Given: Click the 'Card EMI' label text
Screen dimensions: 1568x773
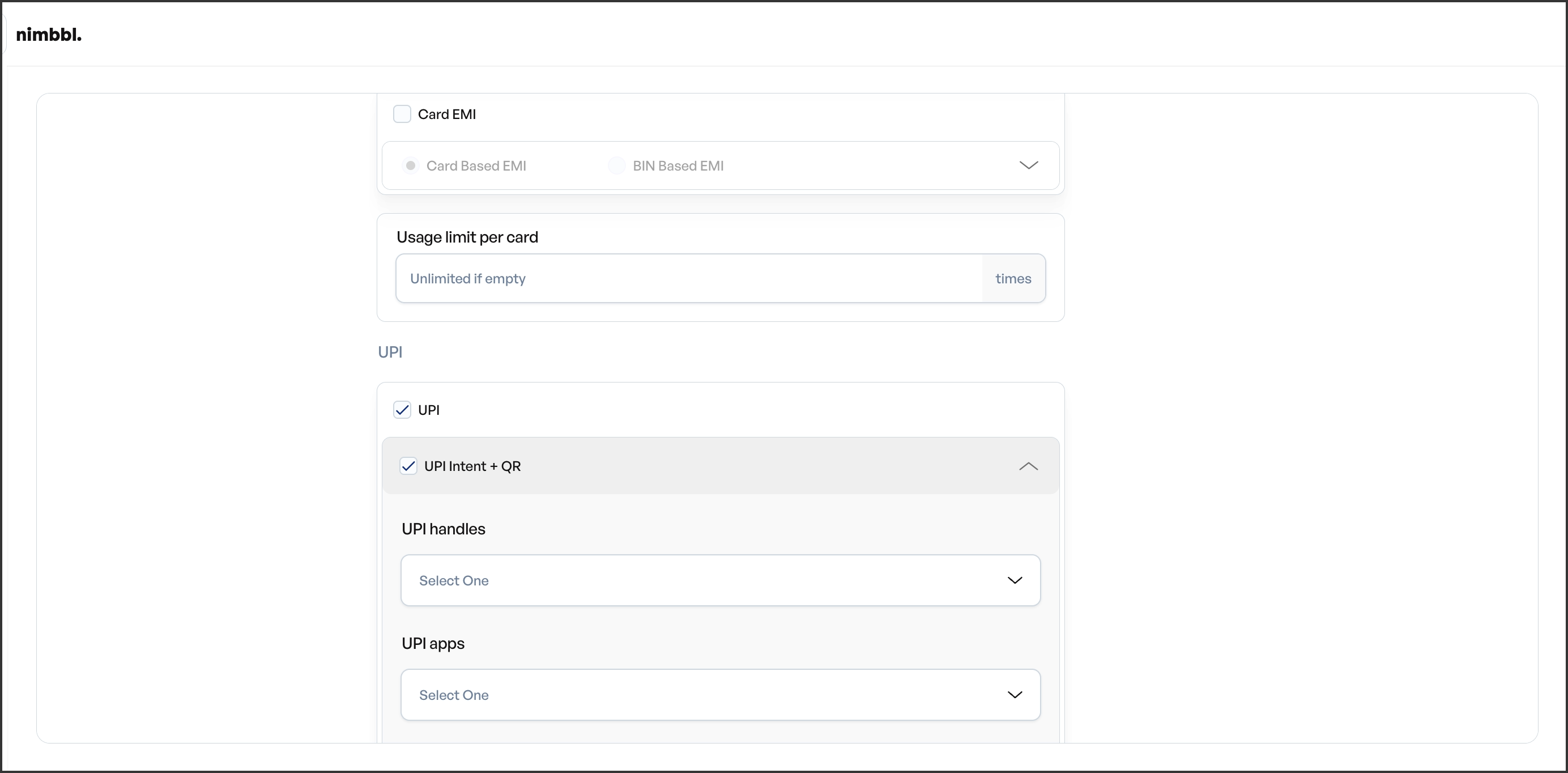Looking at the screenshot, I should [x=447, y=114].
